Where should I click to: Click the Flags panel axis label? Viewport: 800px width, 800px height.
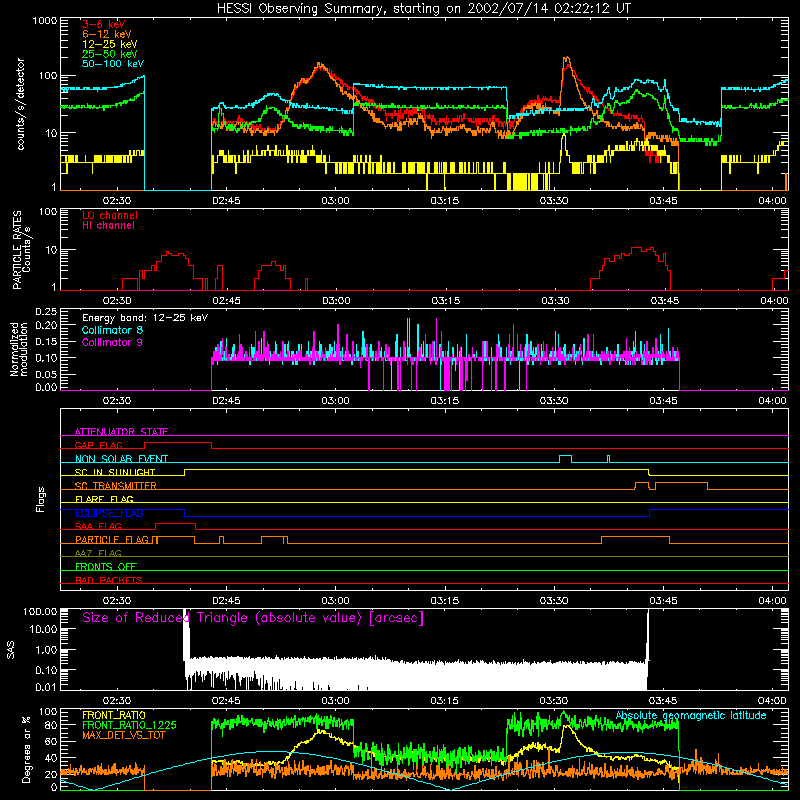[x=41, y=499]
